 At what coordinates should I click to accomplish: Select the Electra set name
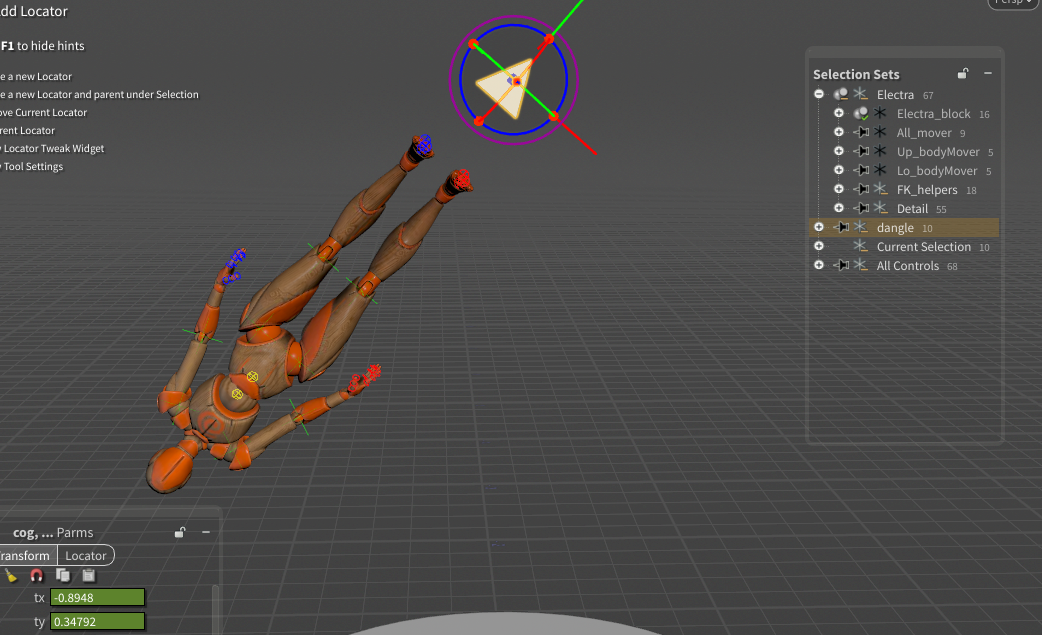(895, 94)
